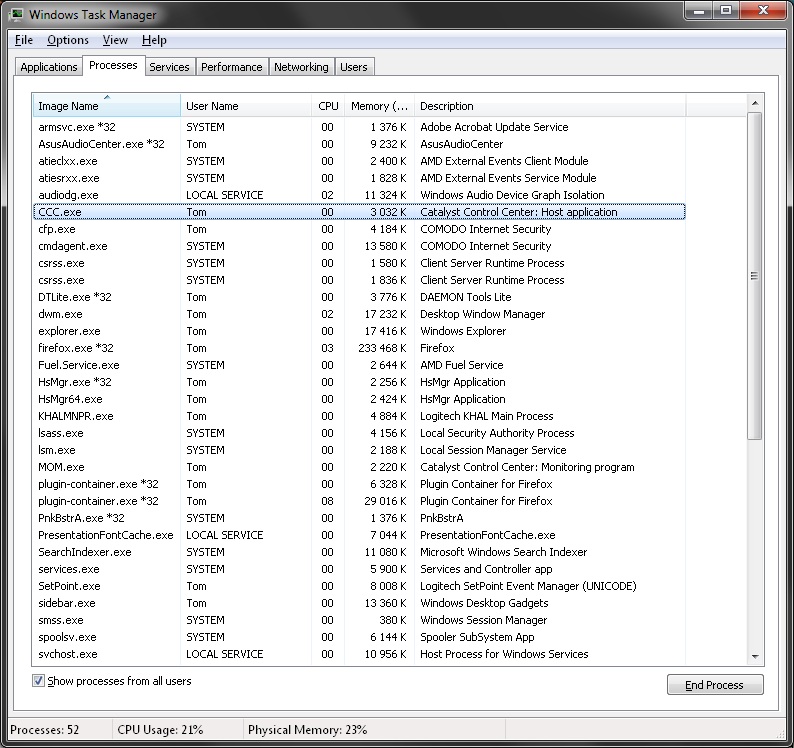Screen dimensions: 794x748
Task: Select the CCC.exe process row
Action: [359, 212]
